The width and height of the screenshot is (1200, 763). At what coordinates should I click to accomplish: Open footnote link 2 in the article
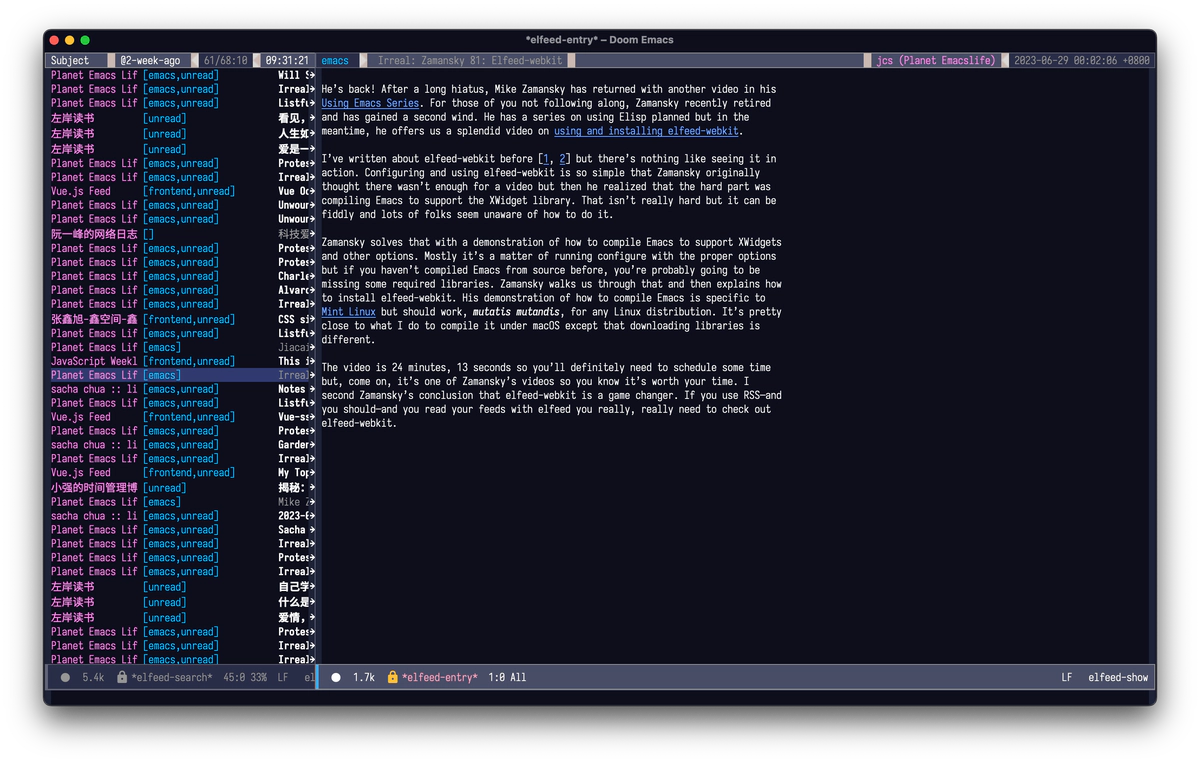click(564, 159)
